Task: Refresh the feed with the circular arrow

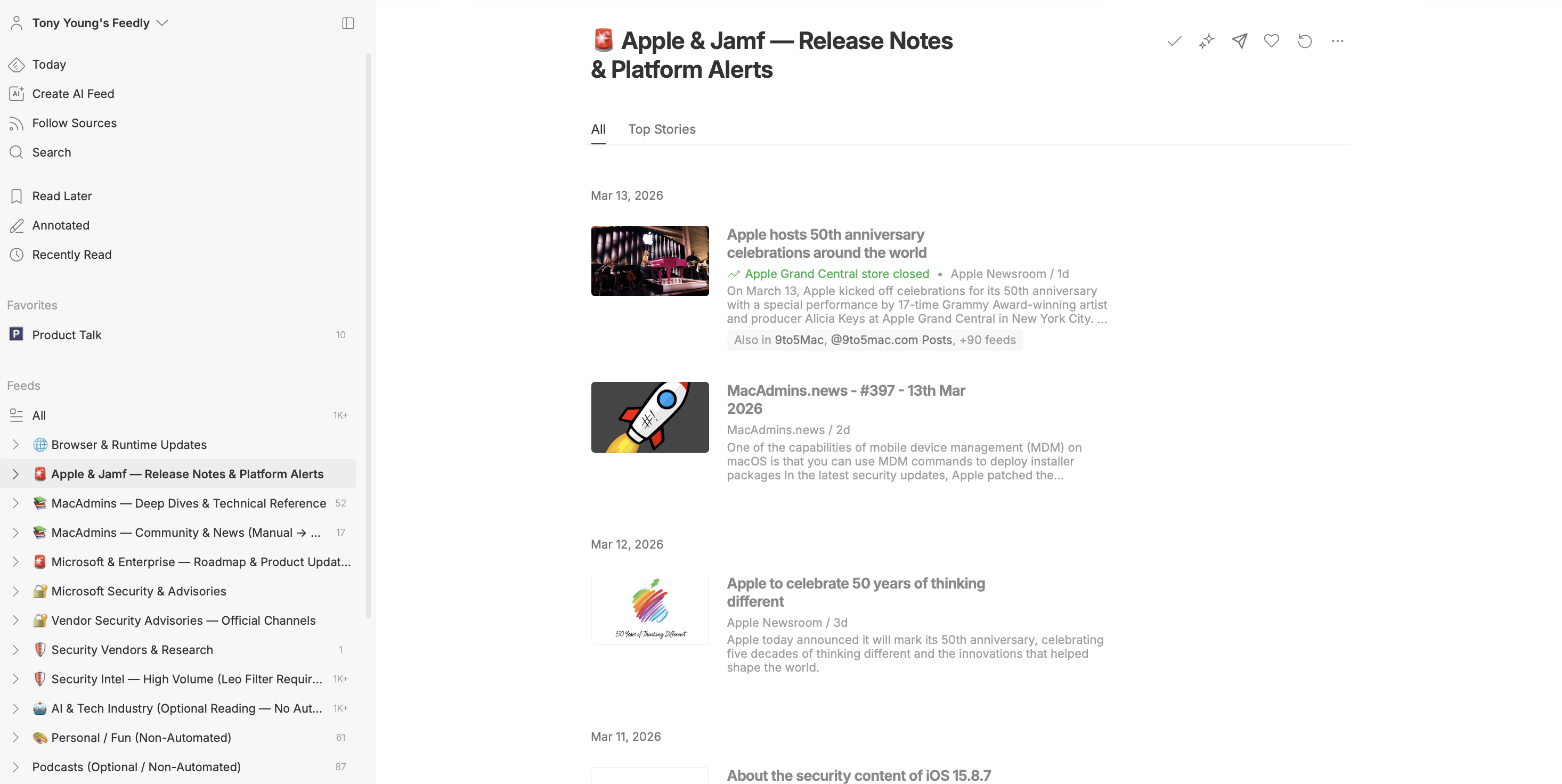Action: tap(1304, 41)
